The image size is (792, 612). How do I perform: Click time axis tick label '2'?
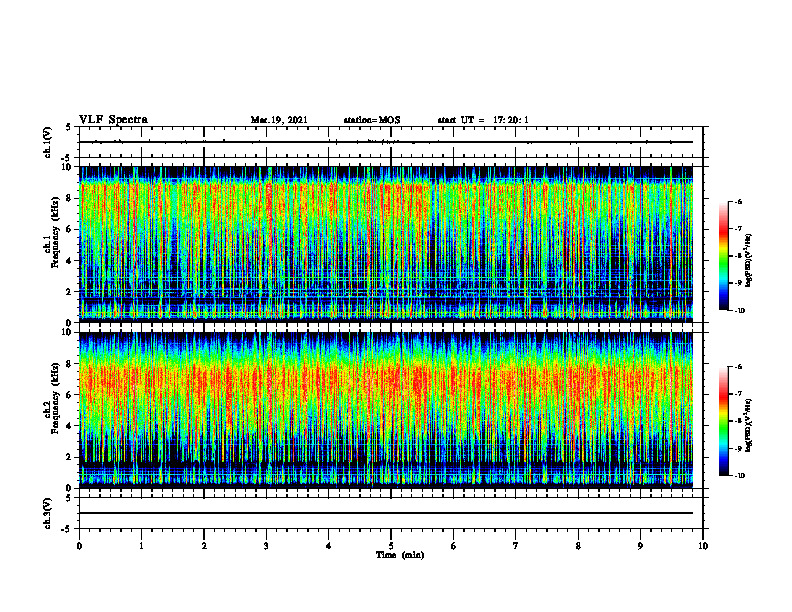pos(204,546)
